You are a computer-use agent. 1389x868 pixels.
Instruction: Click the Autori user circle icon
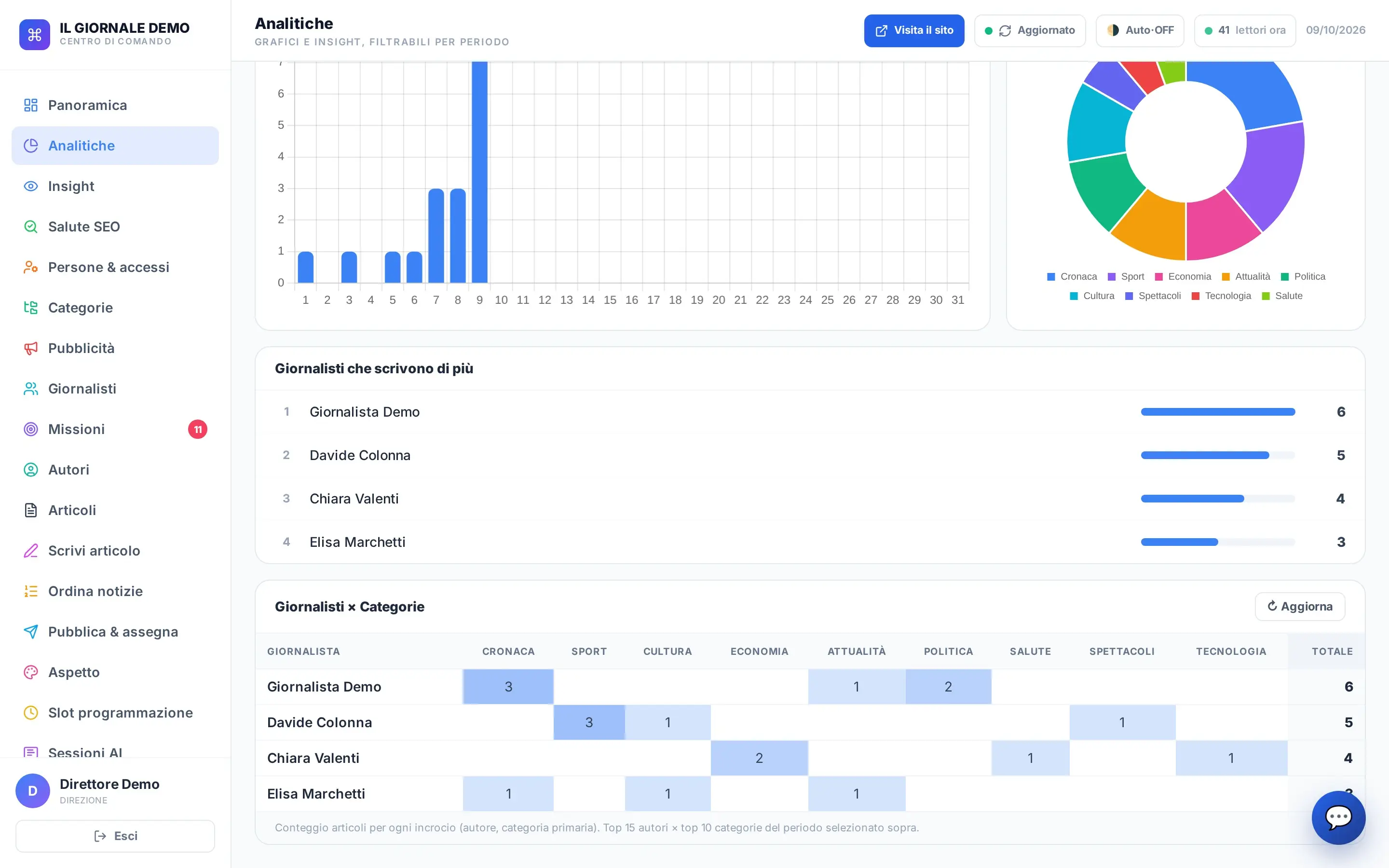pyautogui.click(x=30, y=470)
